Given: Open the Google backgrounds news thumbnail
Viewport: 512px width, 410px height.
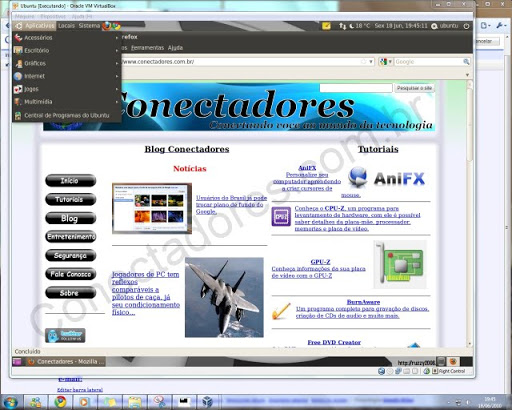Looking at the screenshot, I should [x=152, y=208].
